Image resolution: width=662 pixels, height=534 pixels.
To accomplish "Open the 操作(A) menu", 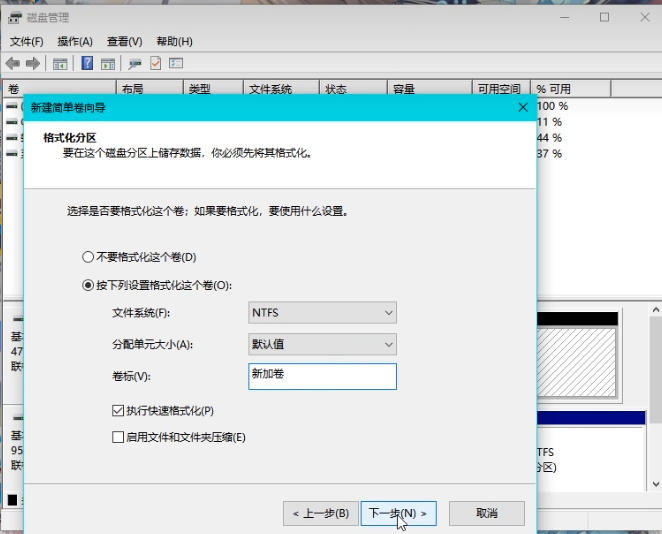I will coord(75,41).
